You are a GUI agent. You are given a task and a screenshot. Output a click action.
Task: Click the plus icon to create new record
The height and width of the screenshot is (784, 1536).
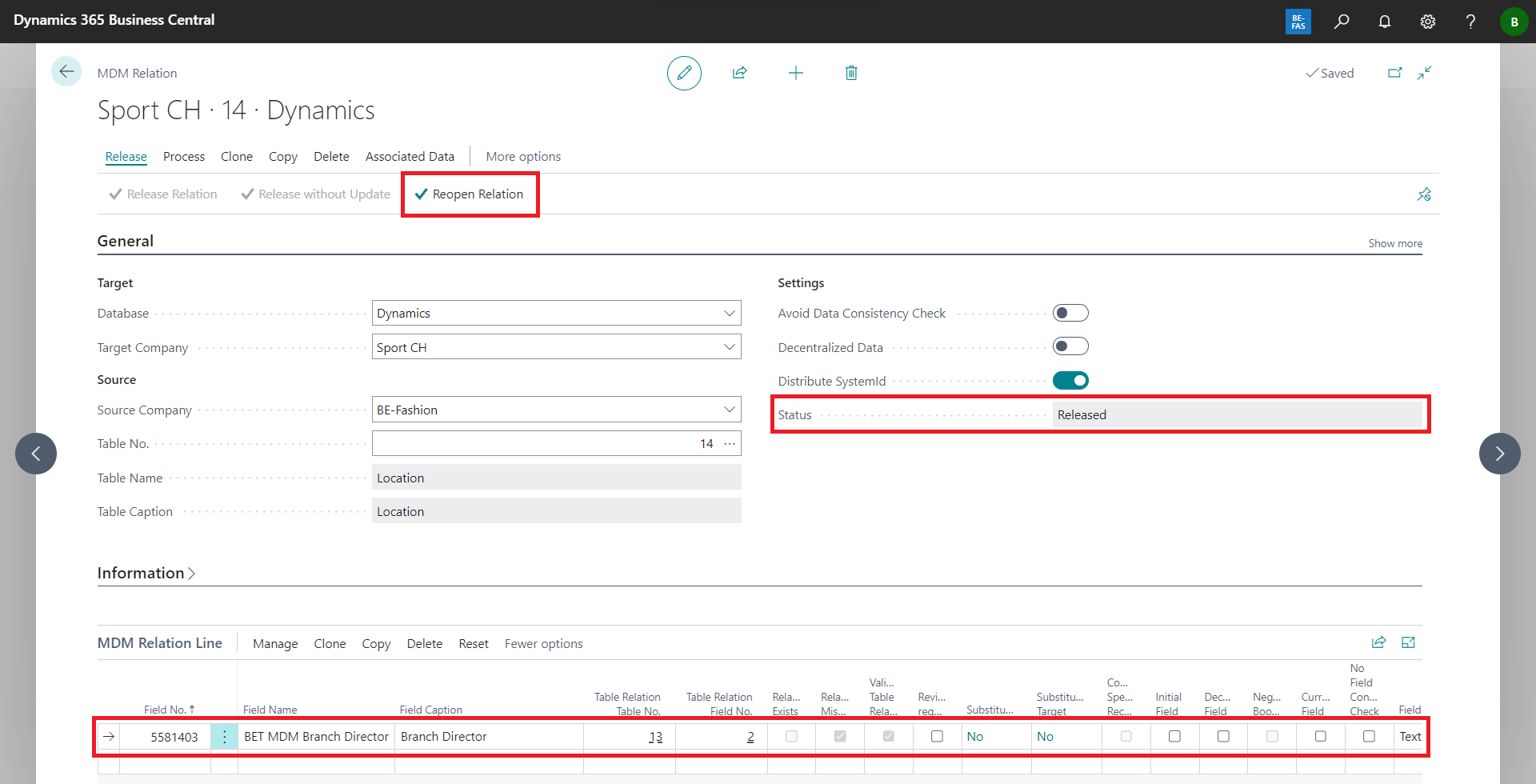coord(795,73)
